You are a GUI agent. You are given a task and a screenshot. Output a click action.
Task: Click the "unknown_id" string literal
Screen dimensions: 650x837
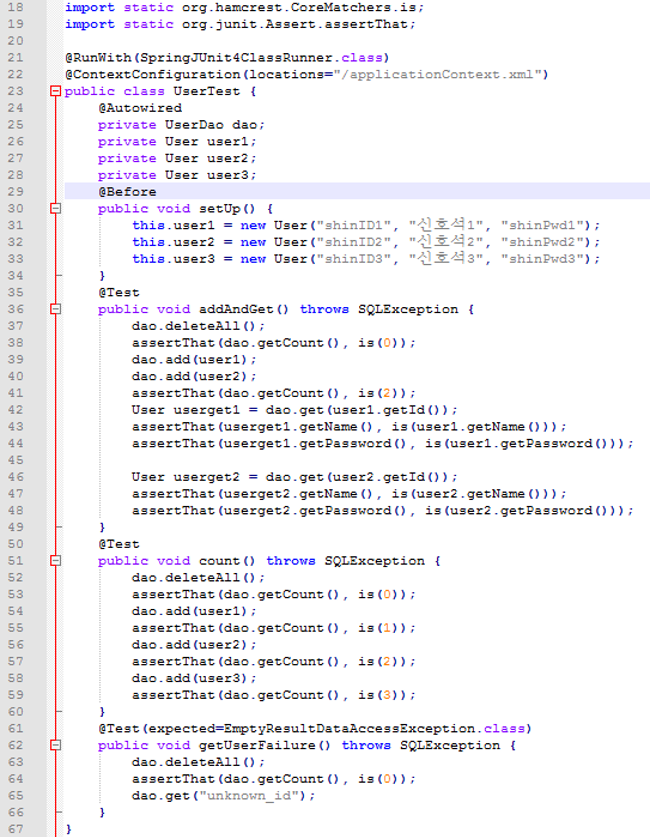(249, 795)
